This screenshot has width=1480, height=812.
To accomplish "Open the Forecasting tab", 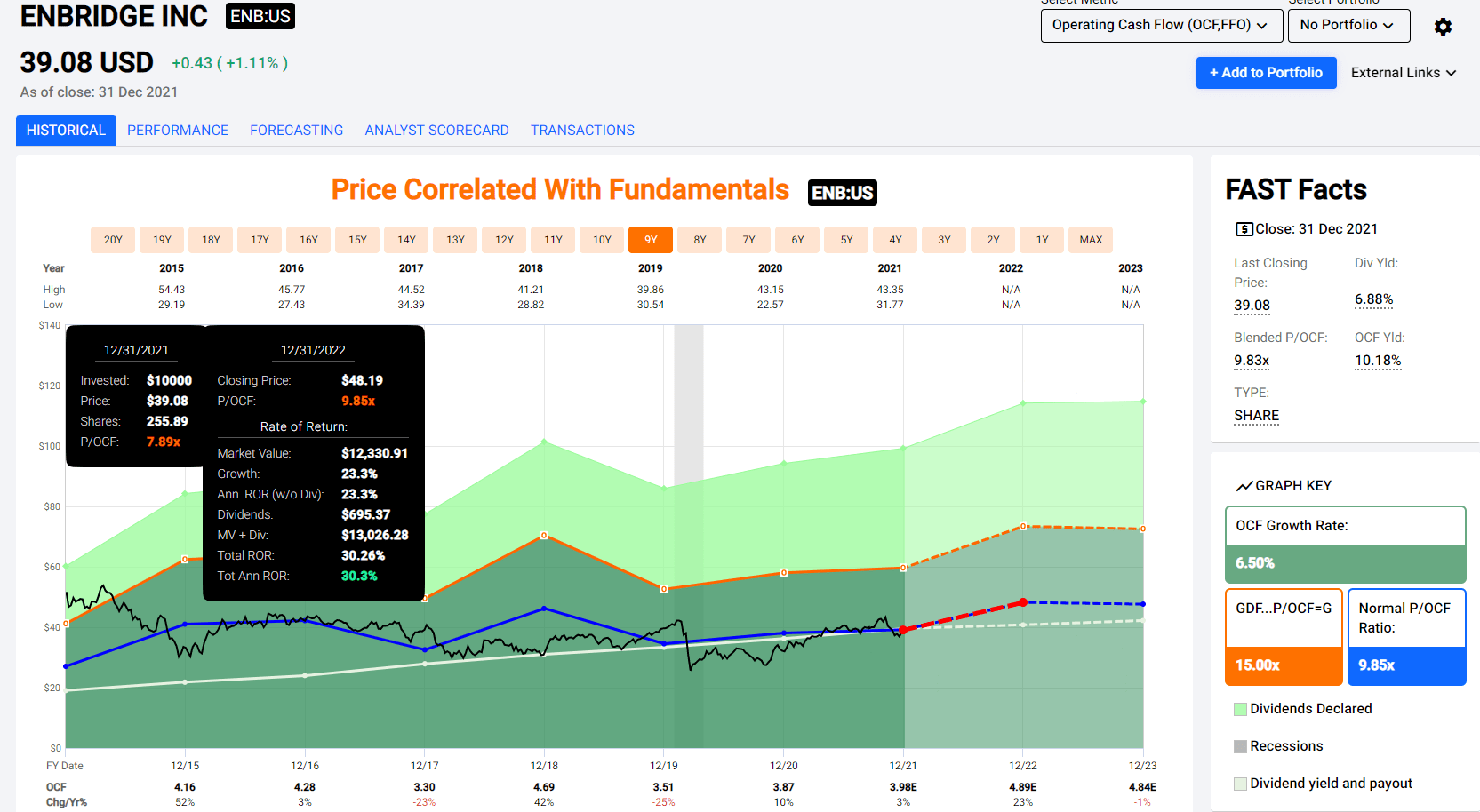I will point(296,131).
